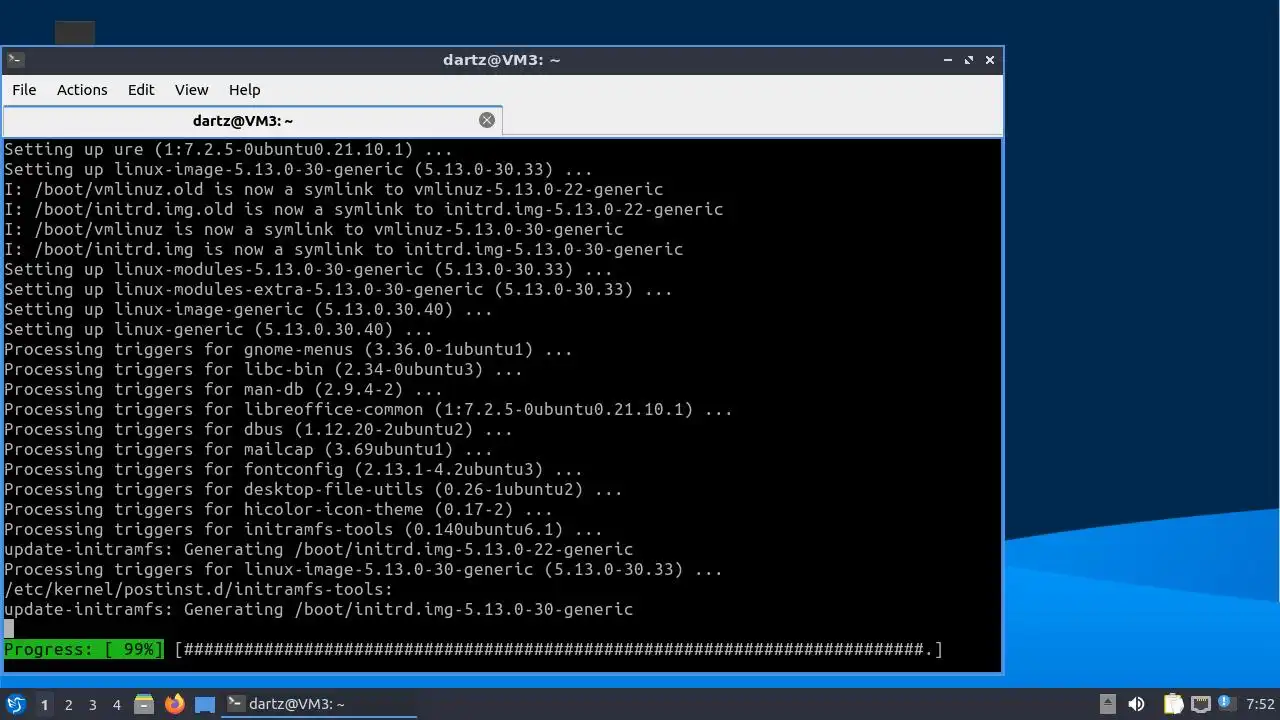The height and width of the screenshot is (720, 1280).
Task: Click 'Generating /boot/initrd.img-5.13.0-22-generic' line
Action: [318, 550]
